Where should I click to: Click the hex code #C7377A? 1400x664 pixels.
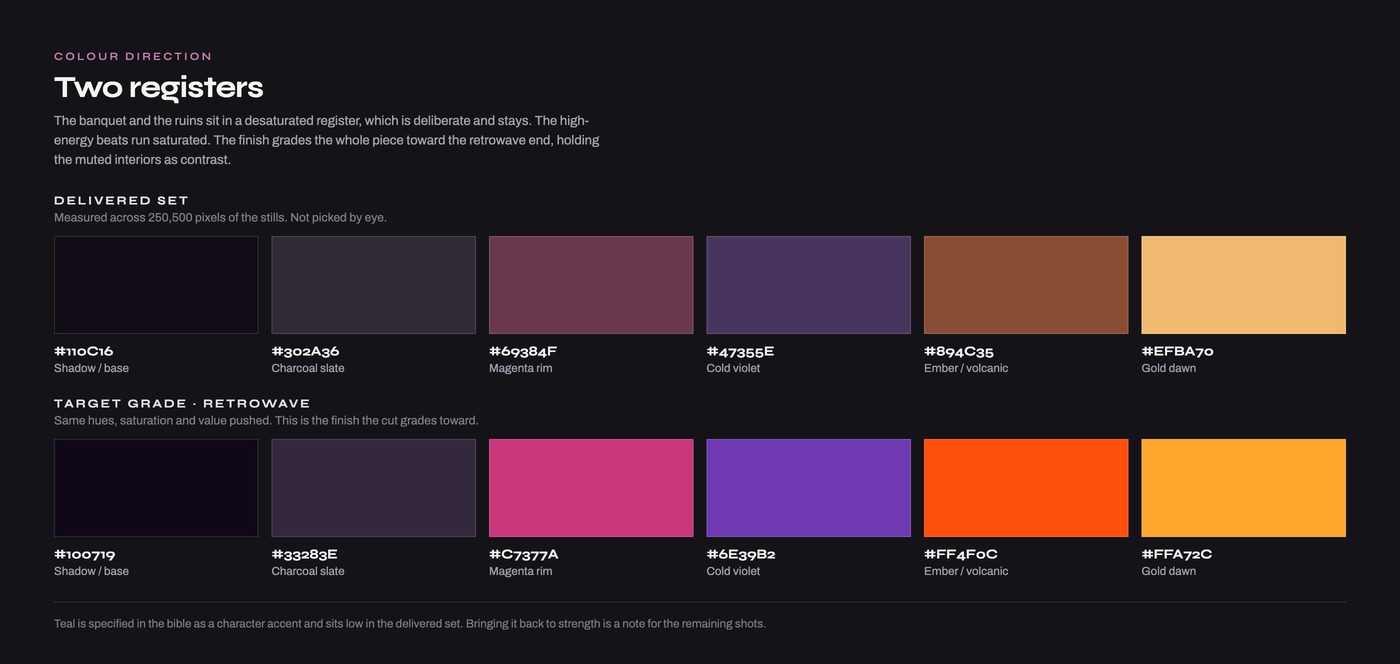point(524,554)
